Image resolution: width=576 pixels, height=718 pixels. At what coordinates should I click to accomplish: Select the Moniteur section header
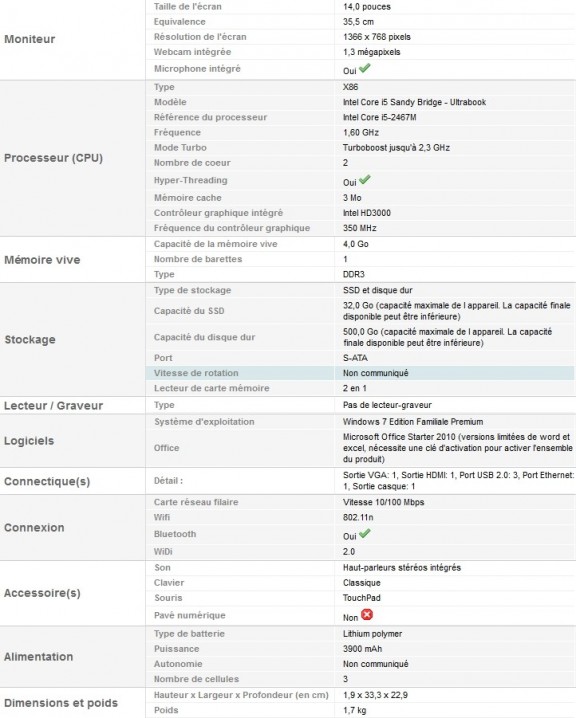pos(30,39)
